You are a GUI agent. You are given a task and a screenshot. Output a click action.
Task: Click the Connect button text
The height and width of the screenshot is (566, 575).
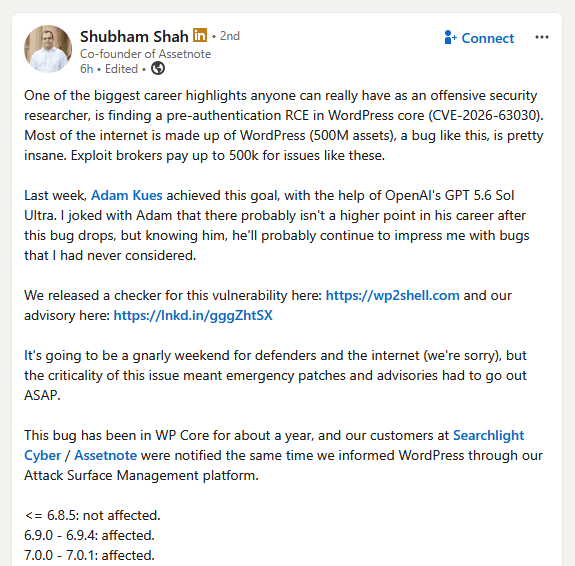point(487,38)
